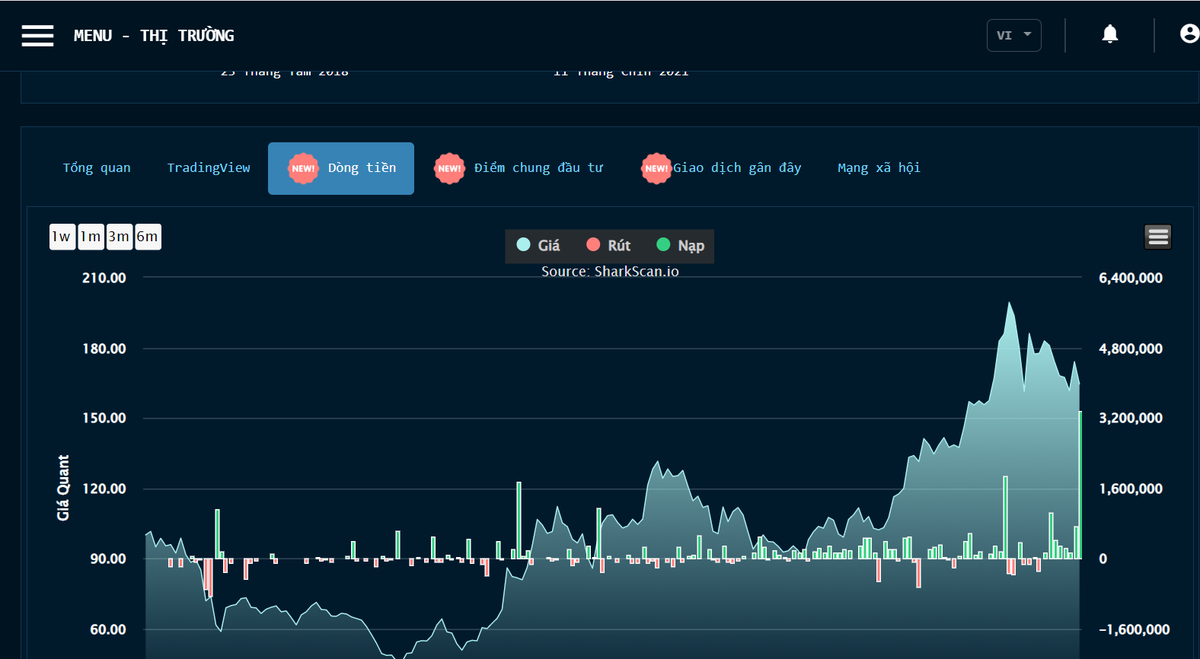The height and width of the screenshot is (659, 1200).
Task: Expand the VI language dropdown
Action: pyautogui.click(x=1014, y=35)
